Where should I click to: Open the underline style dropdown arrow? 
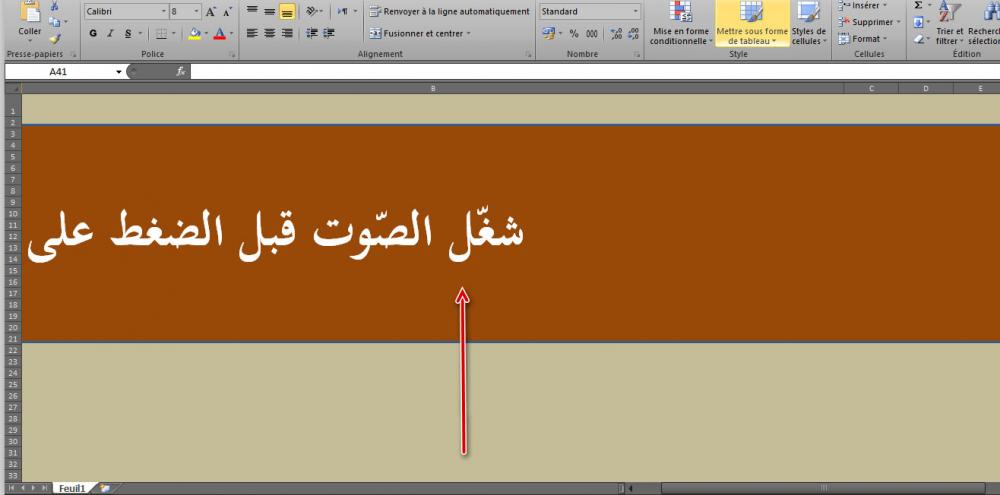pos(140,33)
